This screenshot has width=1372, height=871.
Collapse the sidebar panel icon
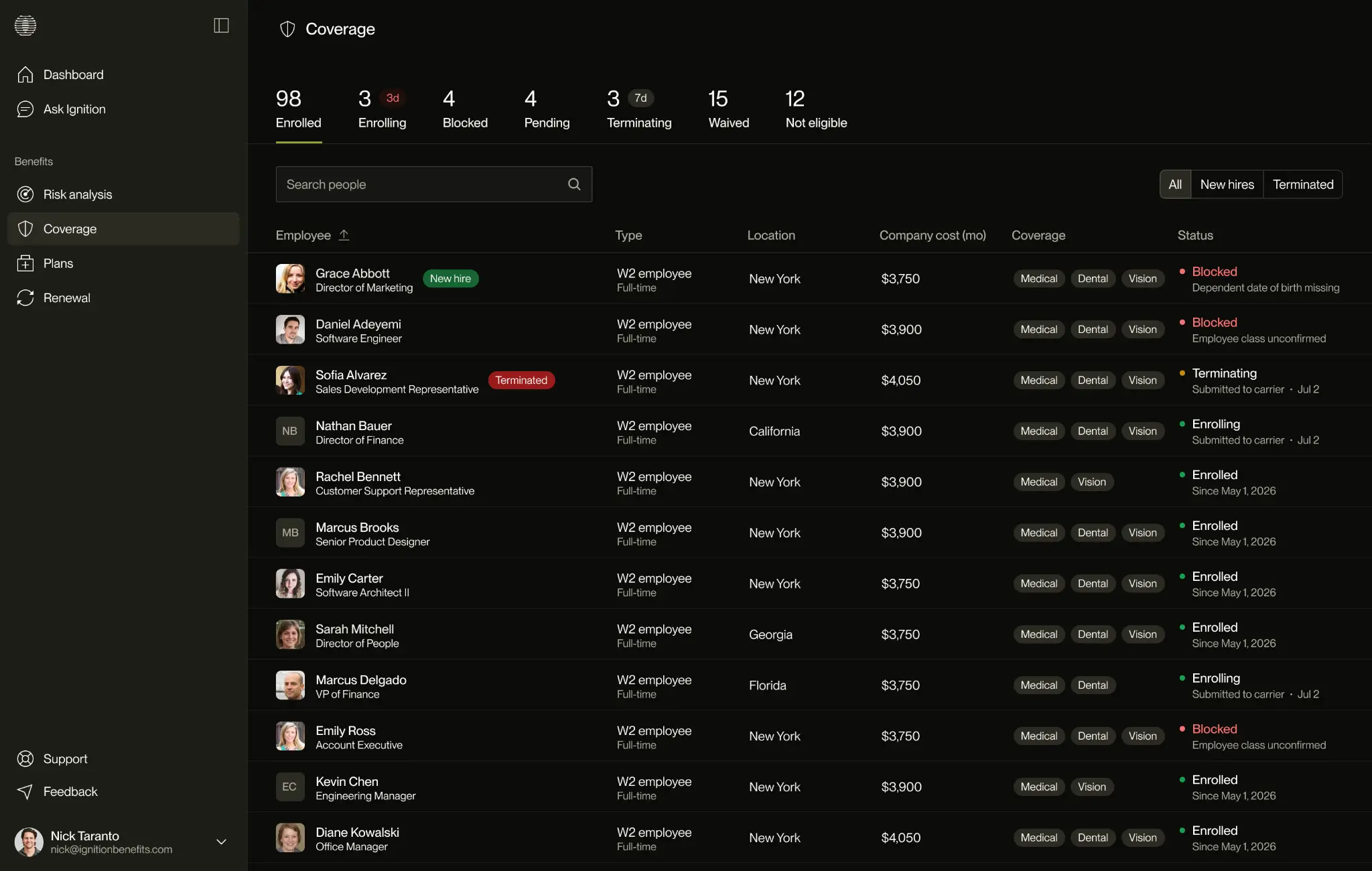[x=221, y=25]
